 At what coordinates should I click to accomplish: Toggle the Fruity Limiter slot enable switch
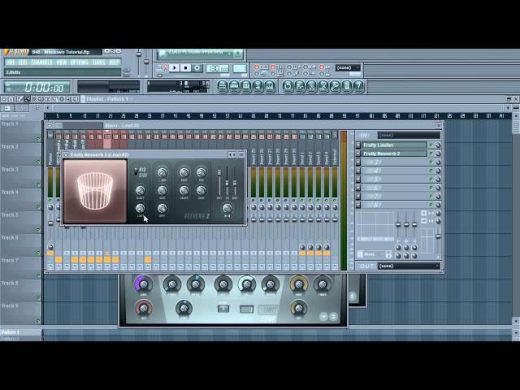click(431, 145)
